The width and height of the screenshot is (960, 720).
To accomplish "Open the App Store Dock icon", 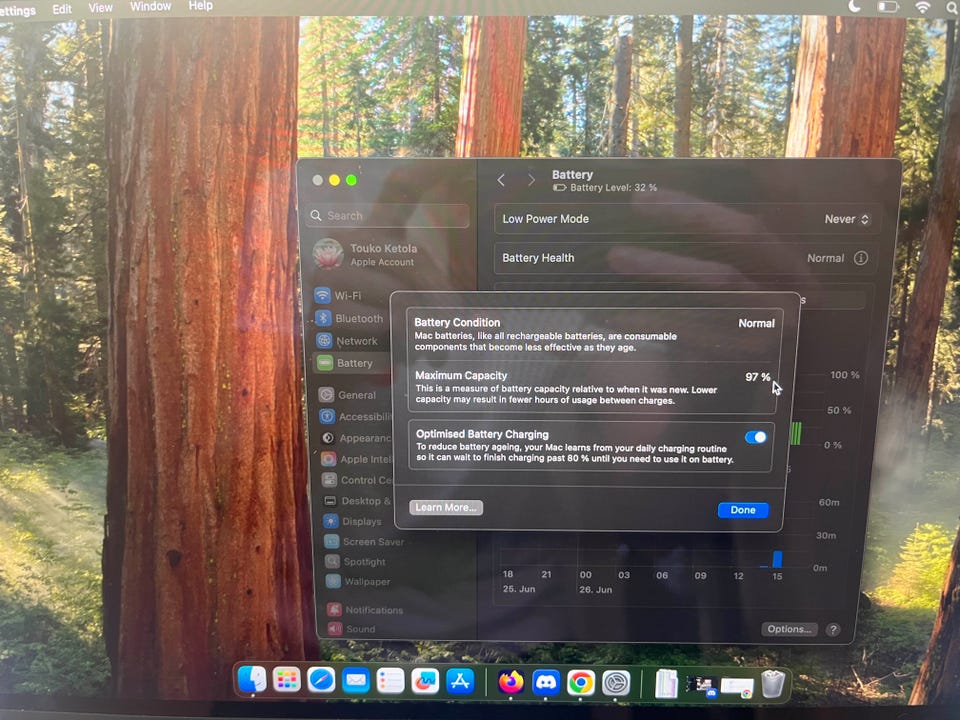I will point(460,681).
